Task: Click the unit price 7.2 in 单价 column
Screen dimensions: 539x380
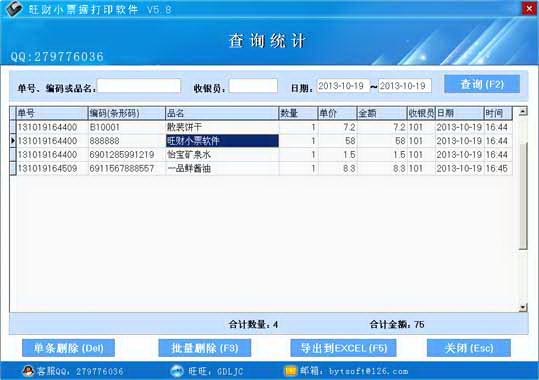Action: pyautogui.click(x=338, y=127)
